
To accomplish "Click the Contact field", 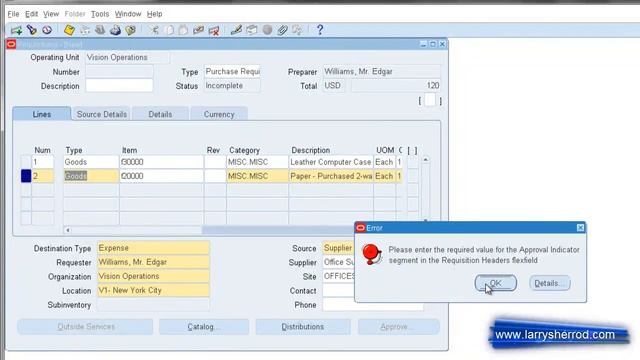I will [339, 291].
